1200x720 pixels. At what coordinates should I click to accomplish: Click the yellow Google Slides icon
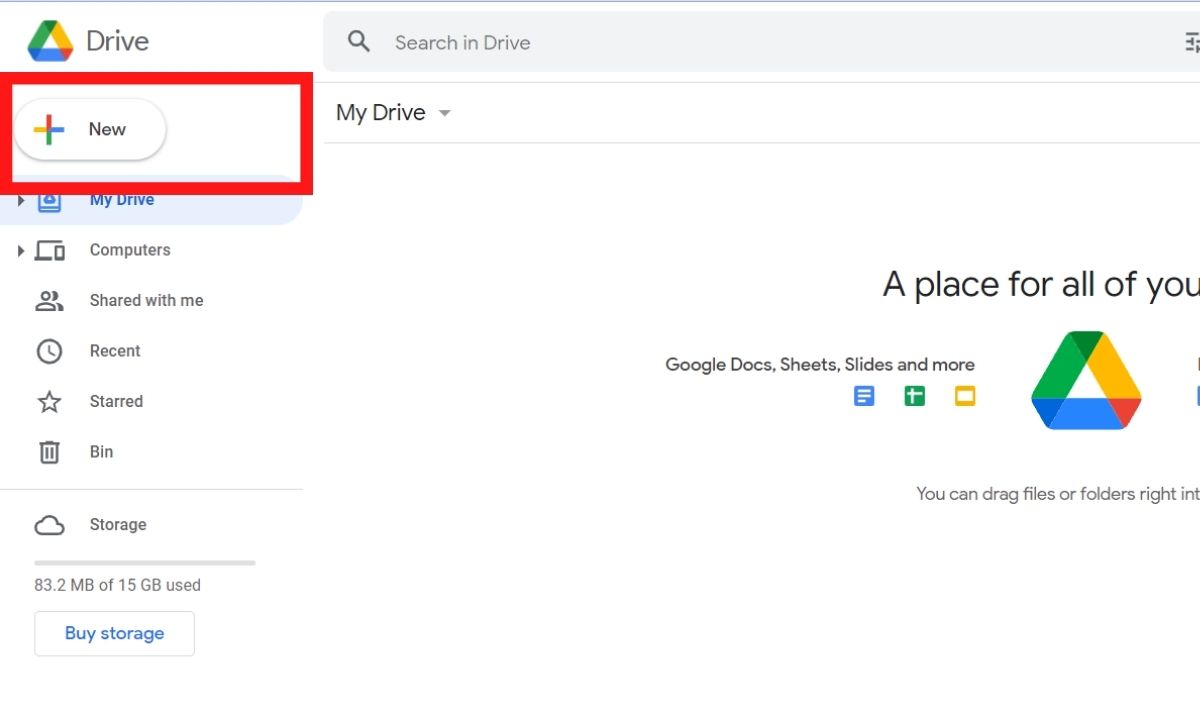click(x=964, y=396)
